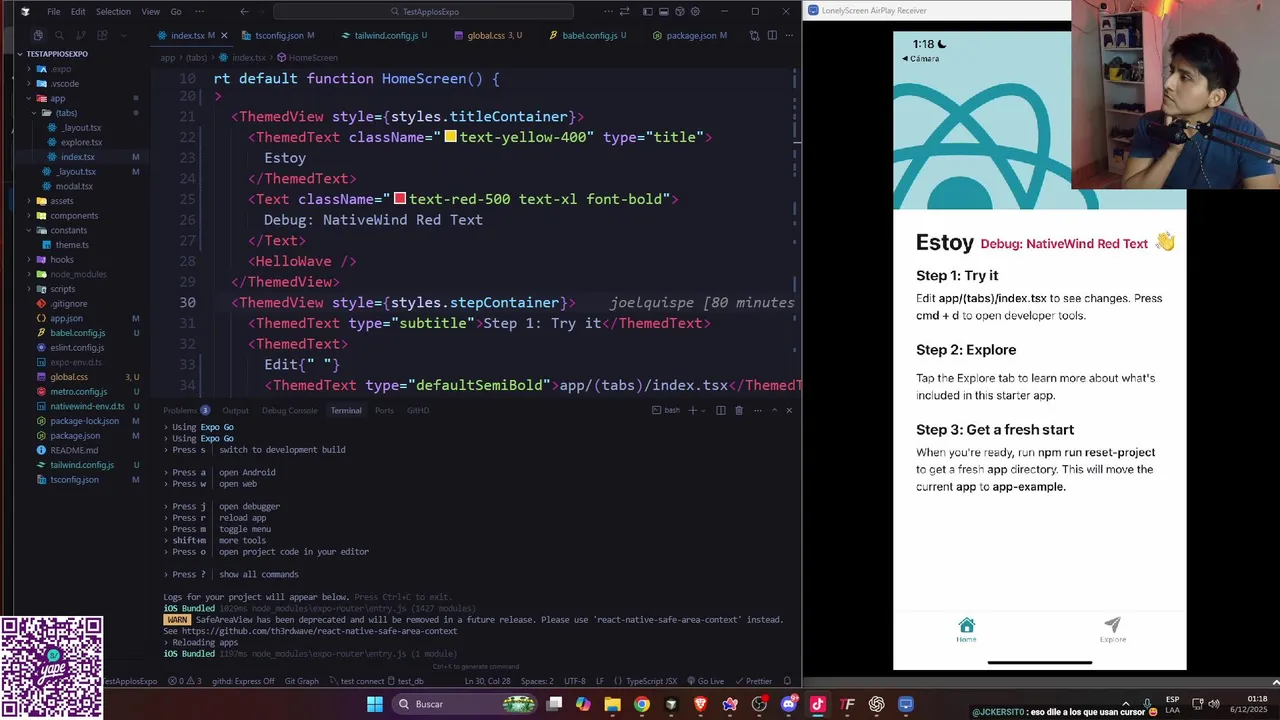Viewport: 1280px width, 720px height.
Task: Maximize panel with chevron up icon
Action: (x=773, y=410)
